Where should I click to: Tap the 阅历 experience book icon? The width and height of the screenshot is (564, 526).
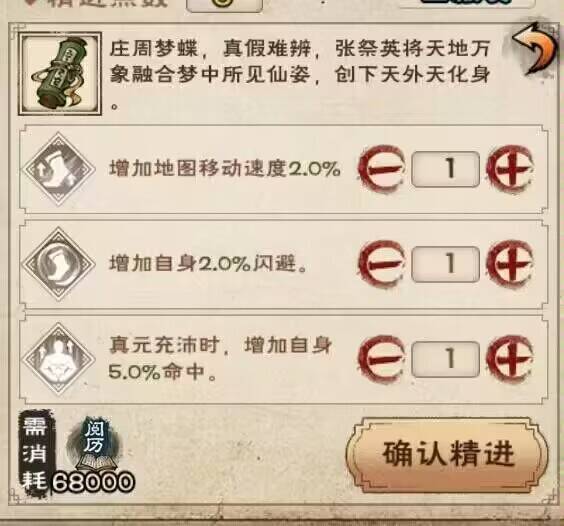[94, 445]
